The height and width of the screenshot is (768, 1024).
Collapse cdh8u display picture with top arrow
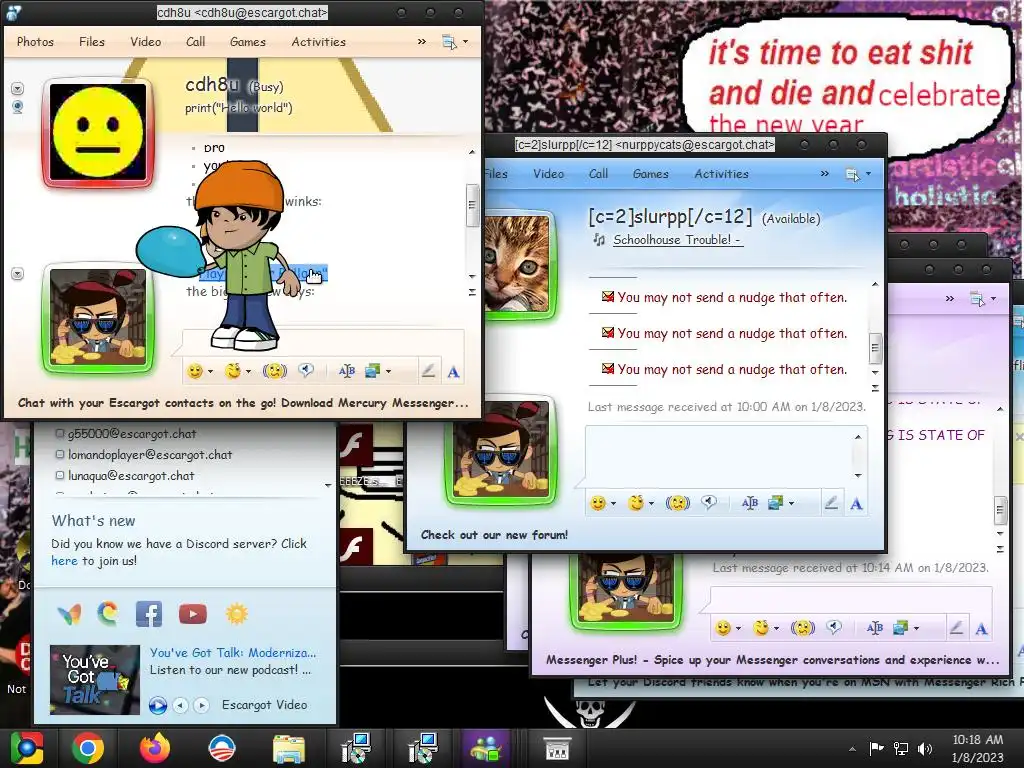(18, 88)
